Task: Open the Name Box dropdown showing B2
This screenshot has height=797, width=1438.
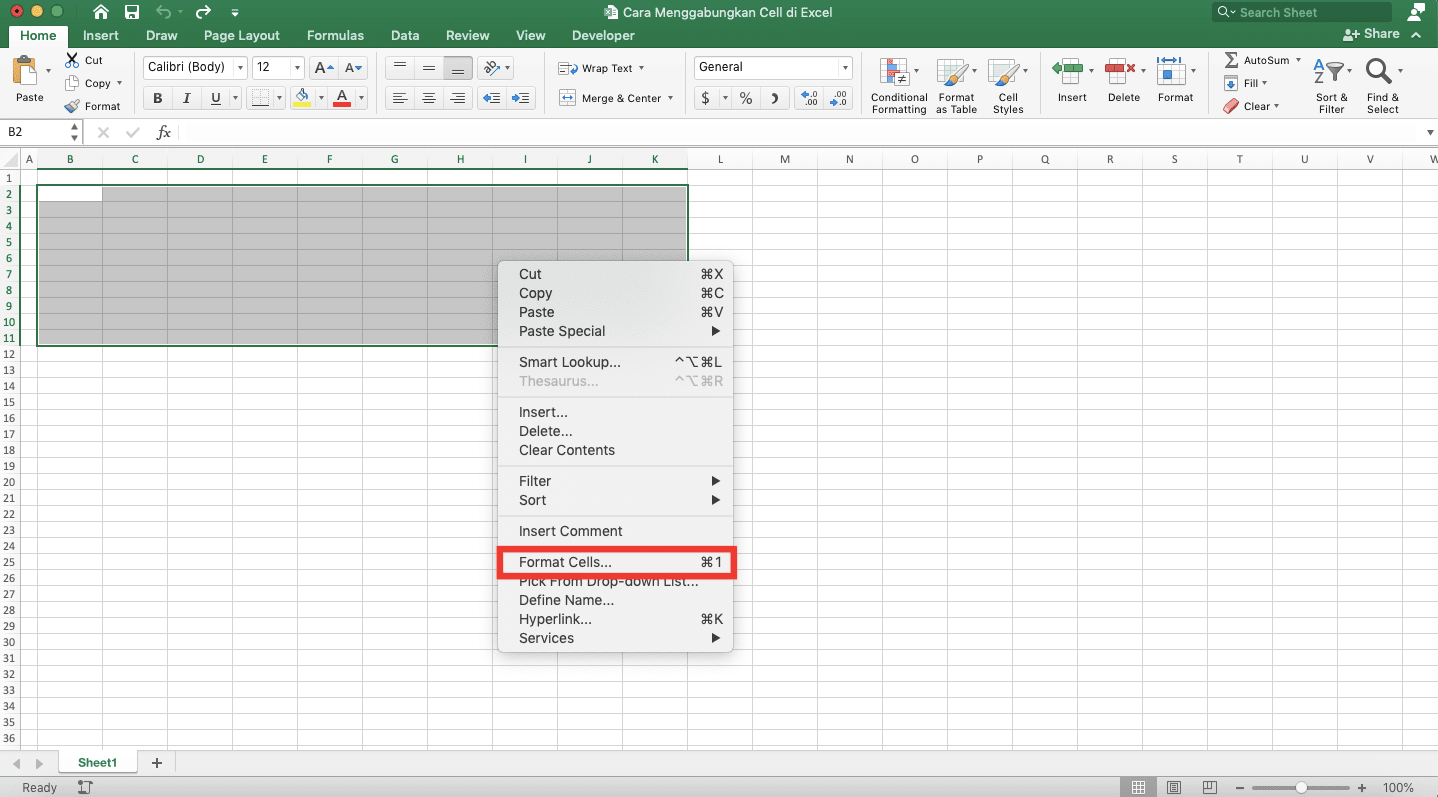Action: [76, 132]
